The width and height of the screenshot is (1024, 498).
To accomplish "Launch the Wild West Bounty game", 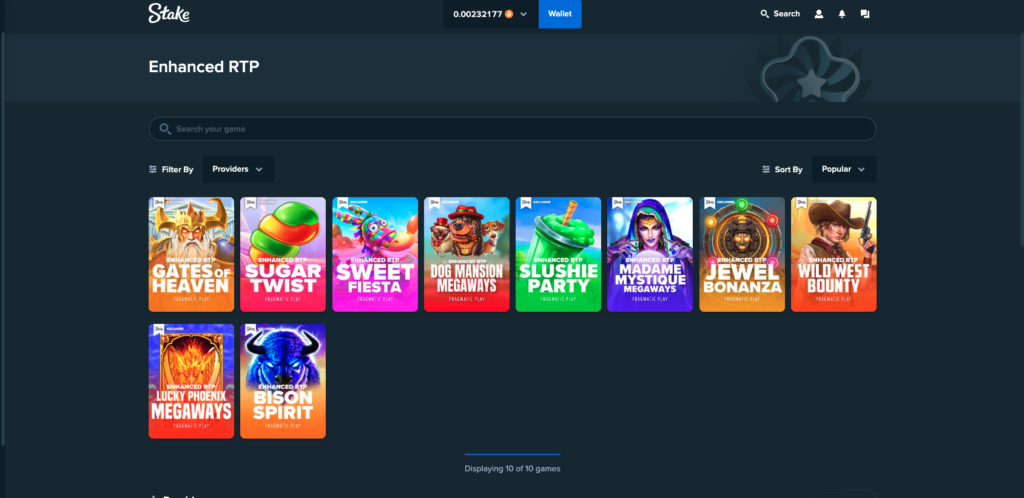I will coord(833,255).
